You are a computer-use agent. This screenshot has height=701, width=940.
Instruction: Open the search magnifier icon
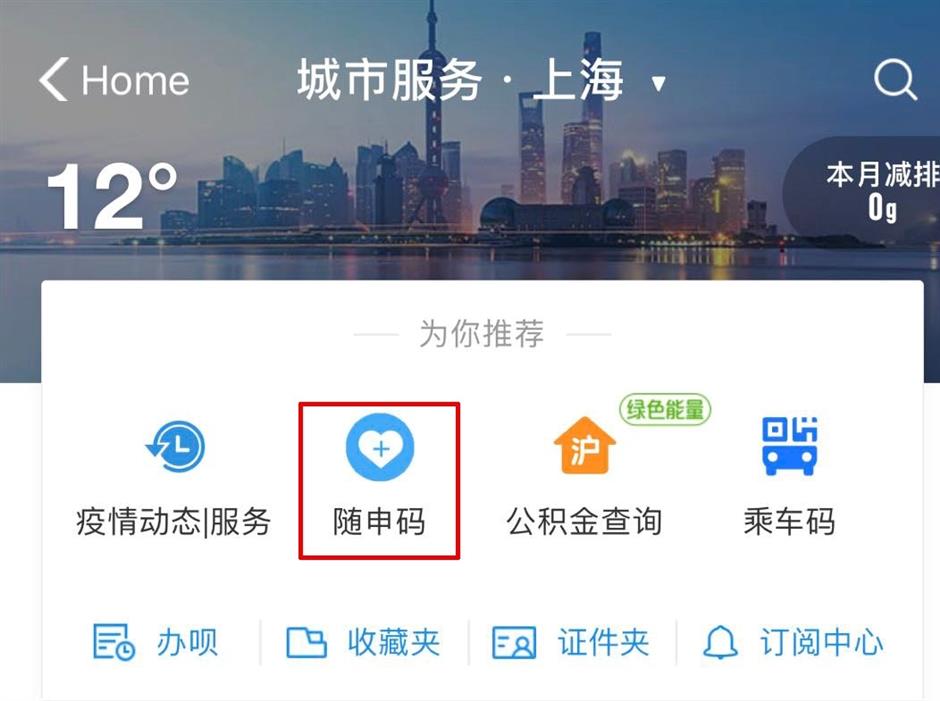(x=895, y=79)
